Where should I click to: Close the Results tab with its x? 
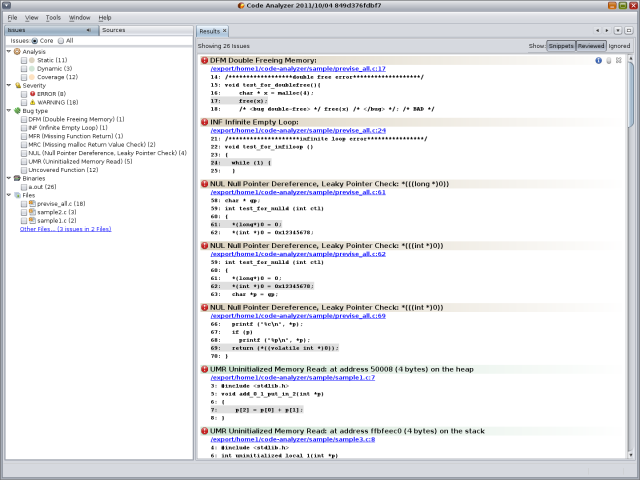click(224, 31)
